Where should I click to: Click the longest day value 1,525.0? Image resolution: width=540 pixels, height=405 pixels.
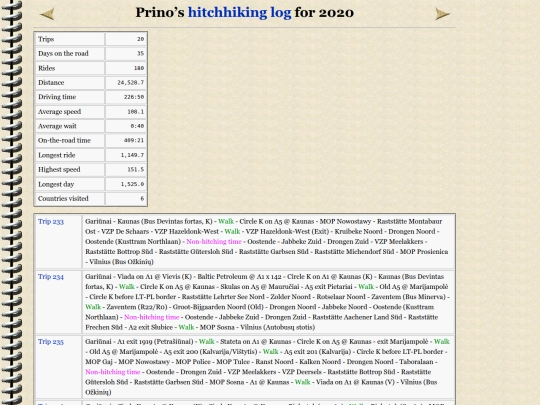pos(132,184)
